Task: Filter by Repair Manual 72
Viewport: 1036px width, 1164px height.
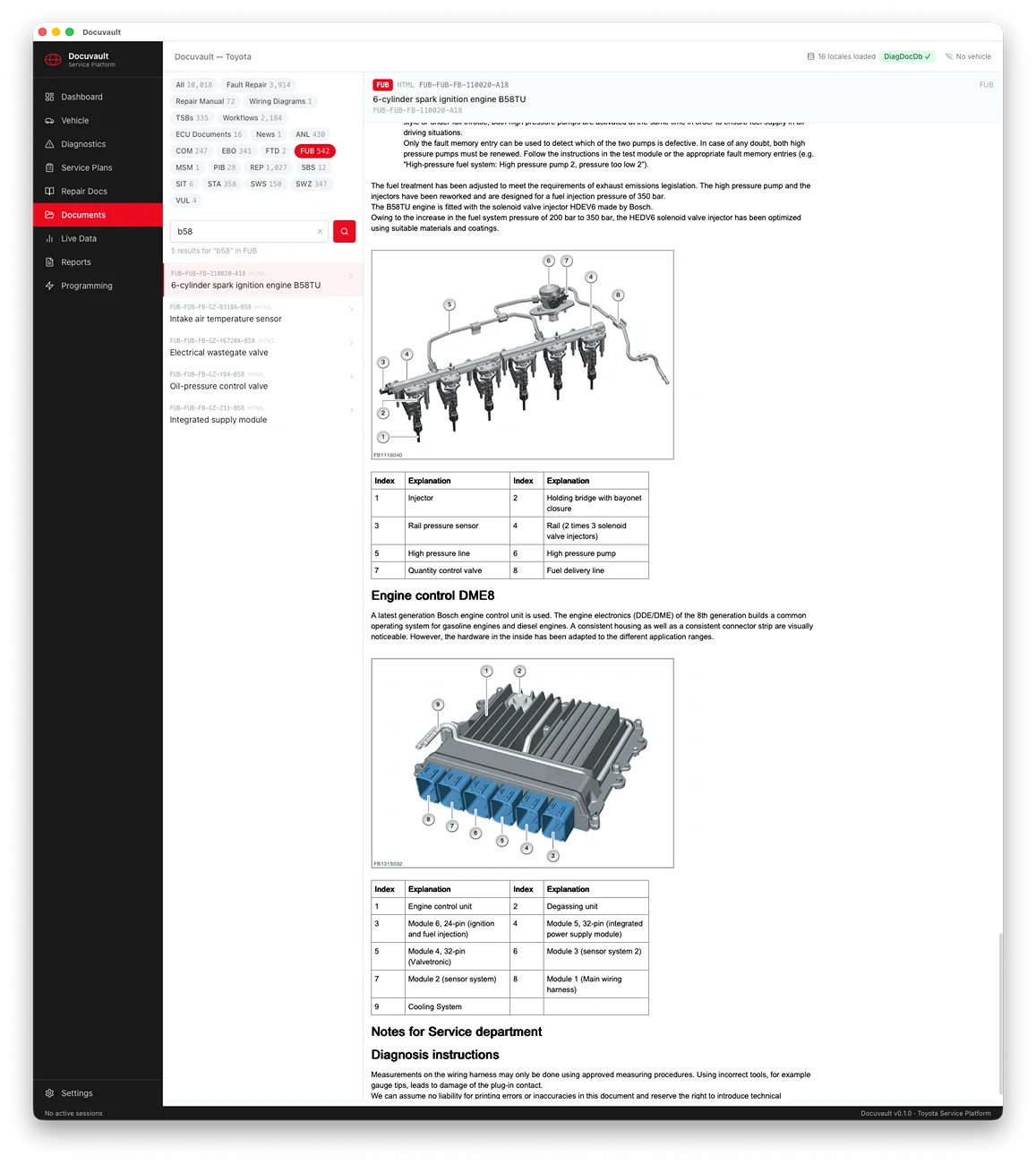Action: (205, 101)
